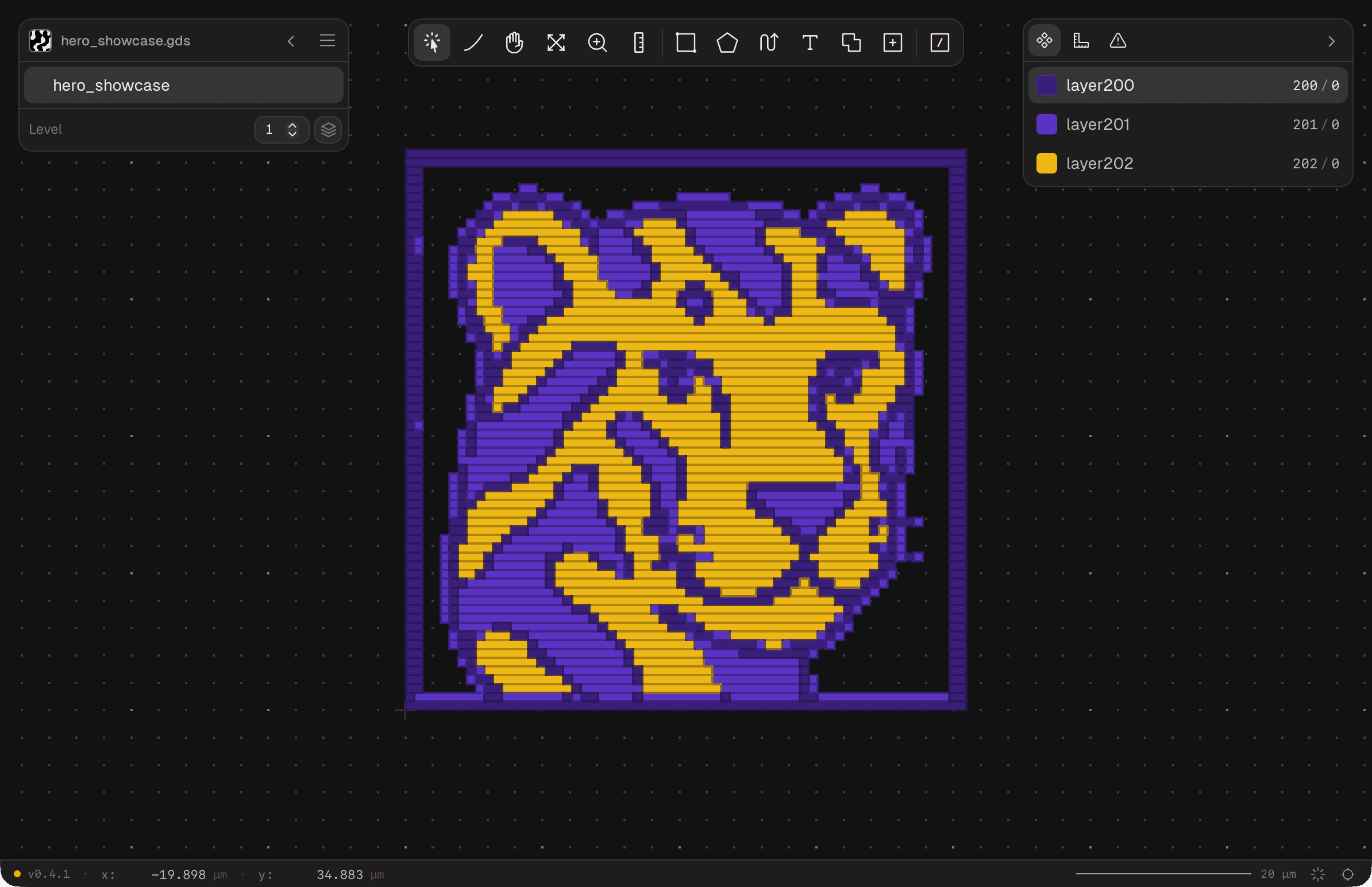Click the overlapping squares boolean tool
The height and width of the screenshot is (887, 1372).
pos(851,42)
